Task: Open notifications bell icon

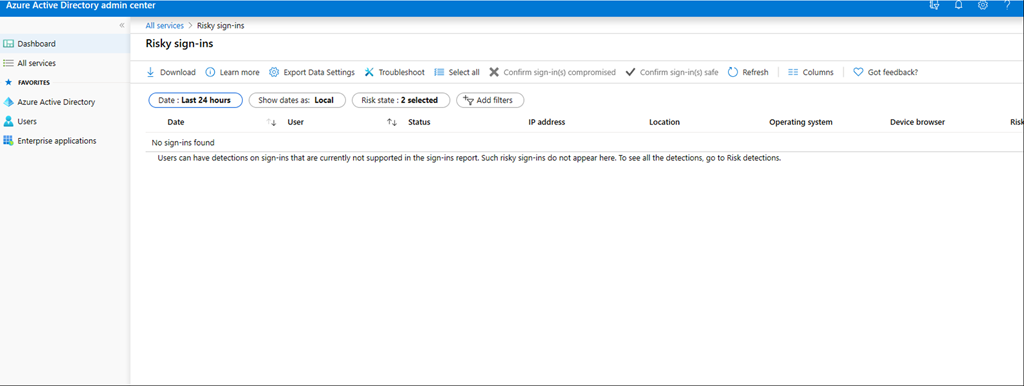Action: point(959,5)
